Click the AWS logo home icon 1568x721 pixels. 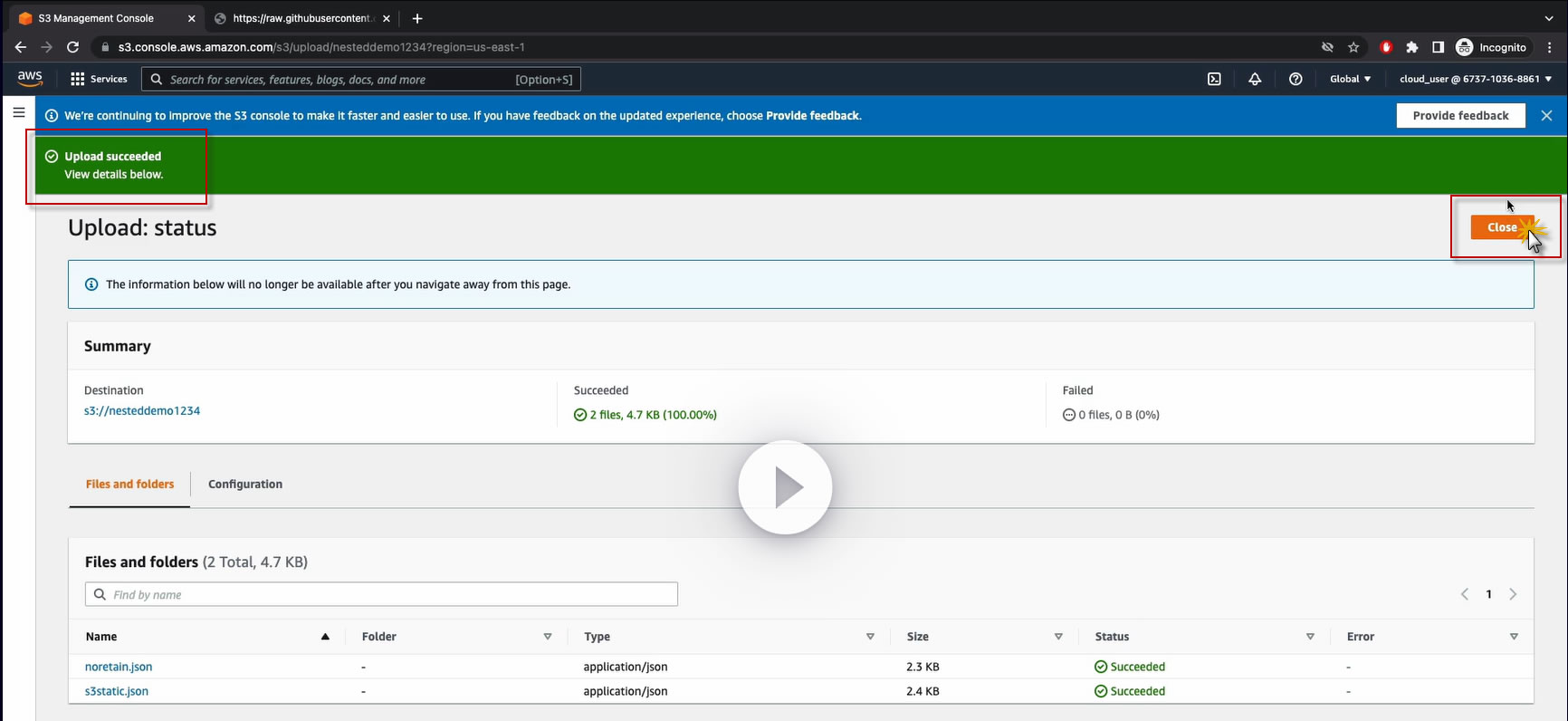[x=30, y=79]
